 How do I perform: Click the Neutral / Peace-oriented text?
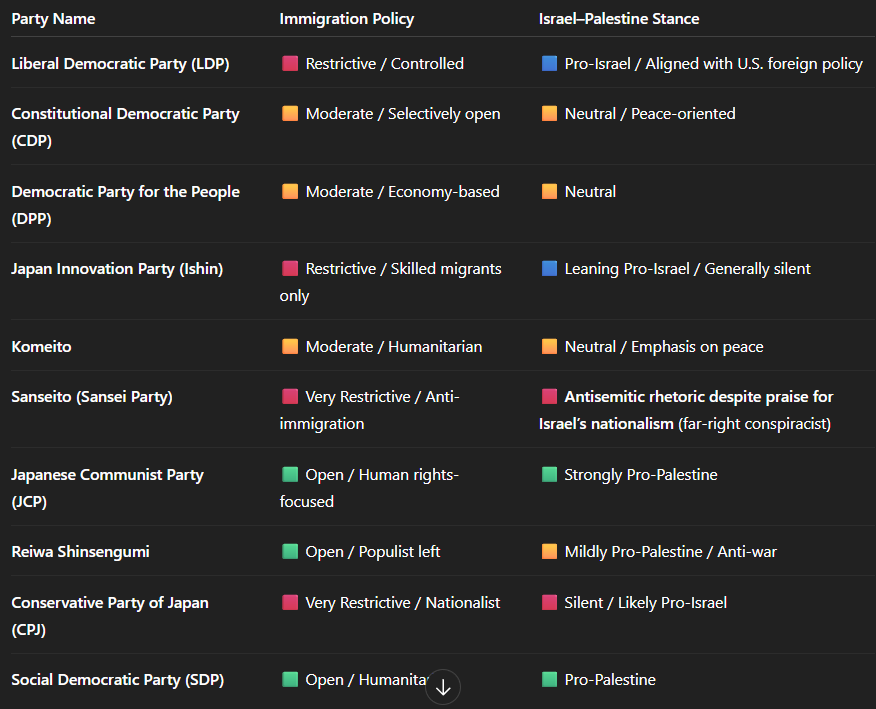650,113
